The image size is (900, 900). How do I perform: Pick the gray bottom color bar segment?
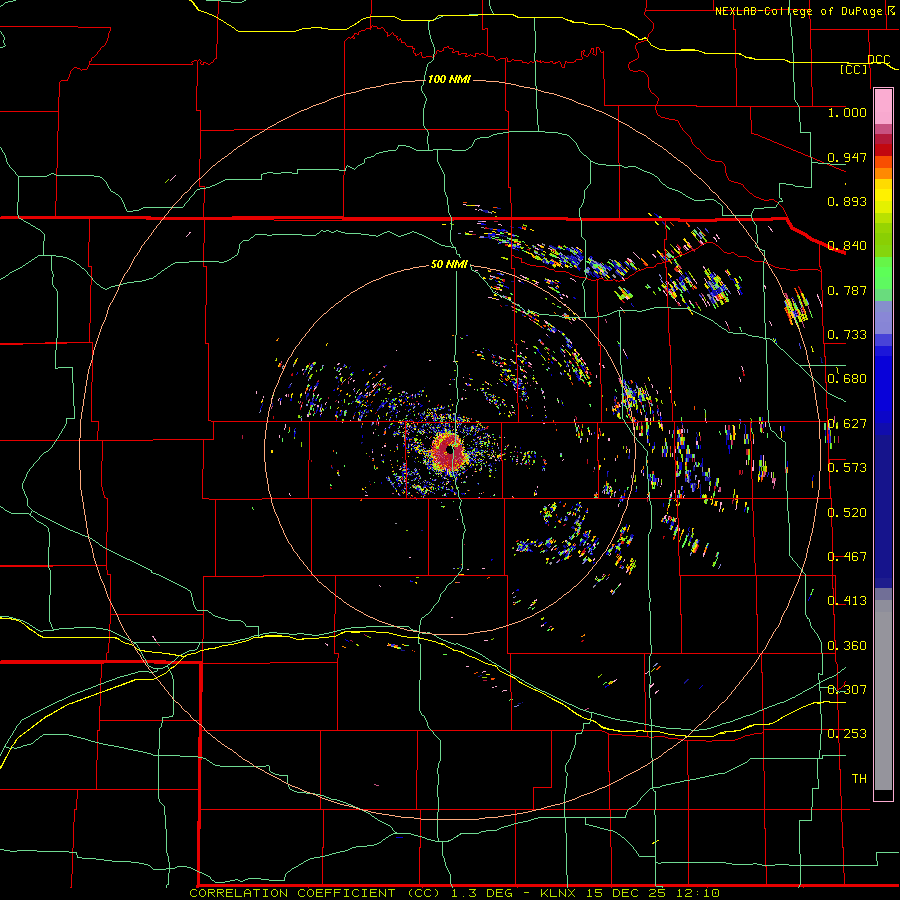click(883, 695)
